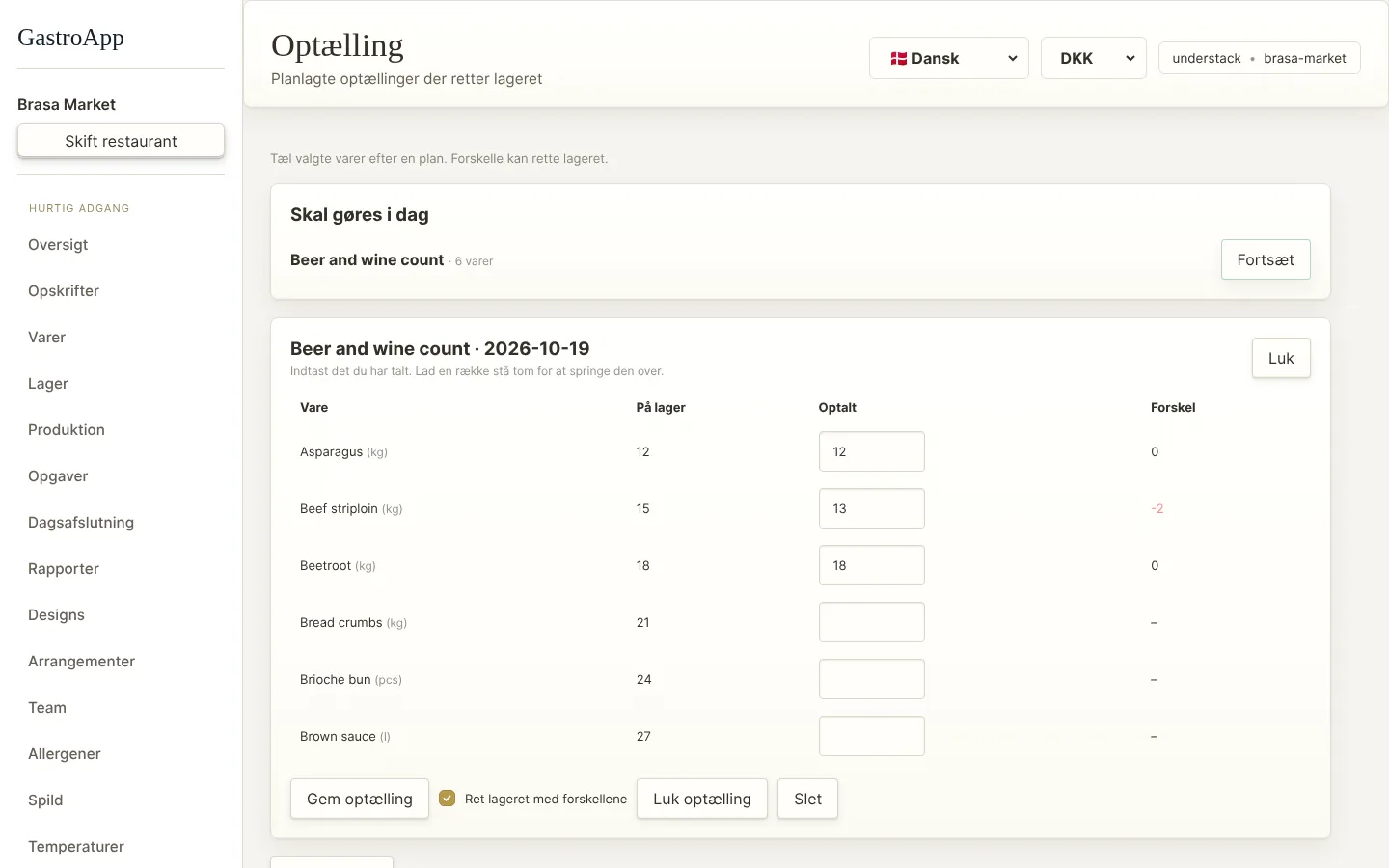Click the empty Brown sauce count field

[872, 736]
